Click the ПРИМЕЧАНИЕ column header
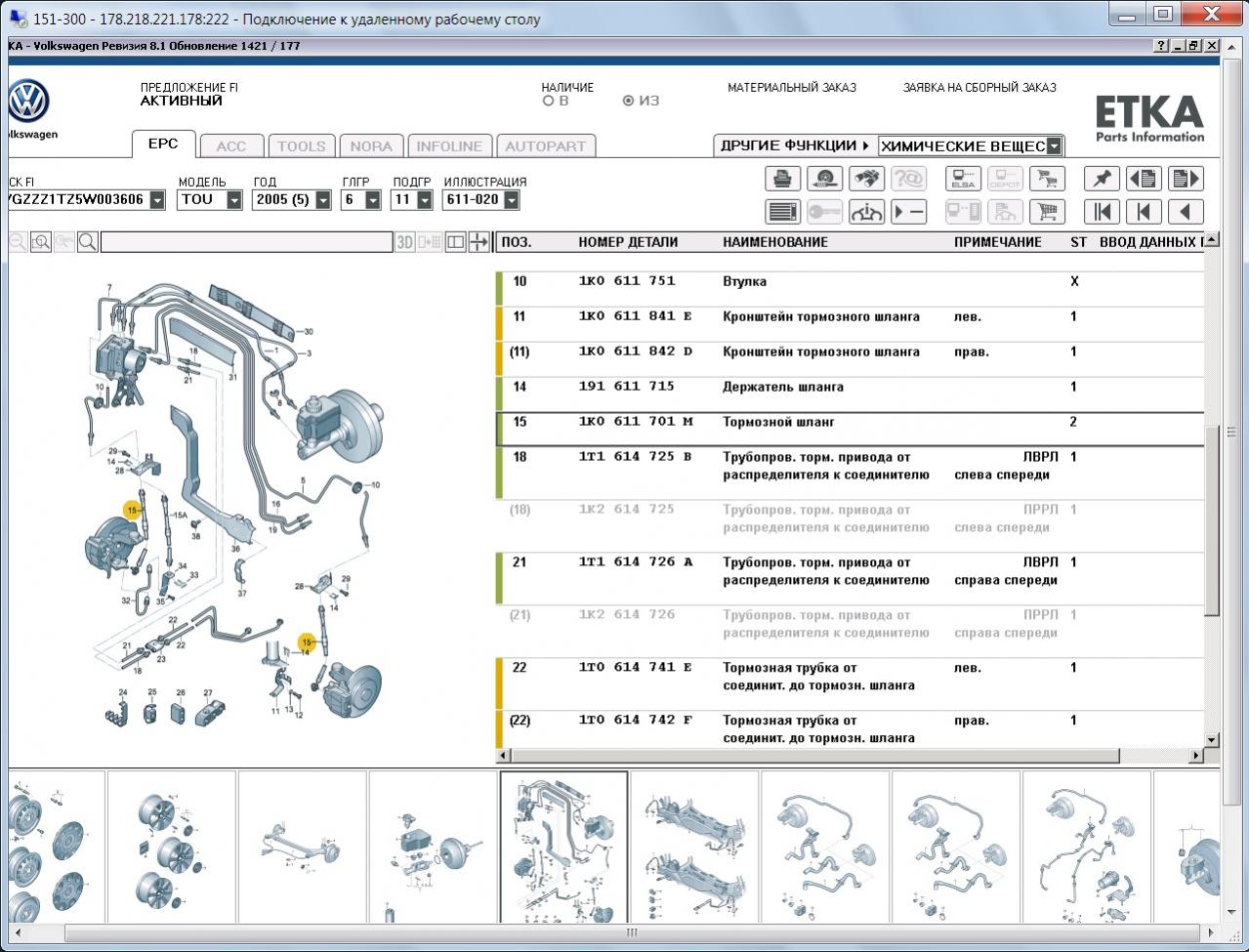 (x=998, y=242)
